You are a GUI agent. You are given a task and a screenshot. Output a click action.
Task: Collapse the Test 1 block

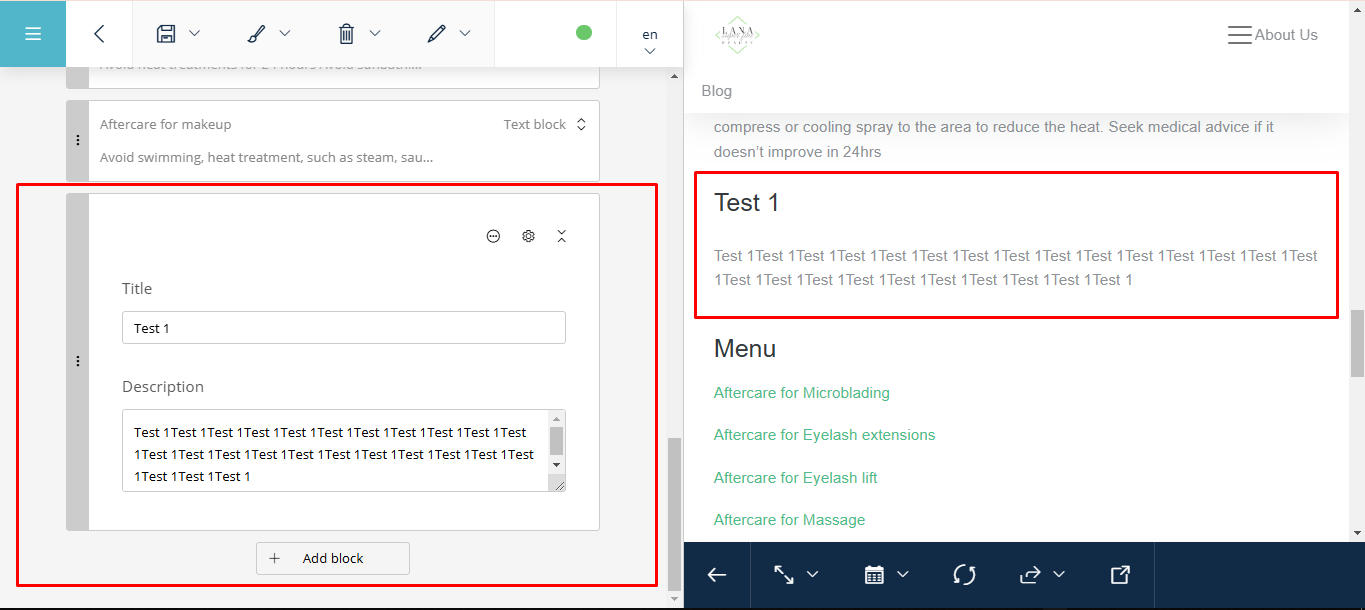coord(562,236)
